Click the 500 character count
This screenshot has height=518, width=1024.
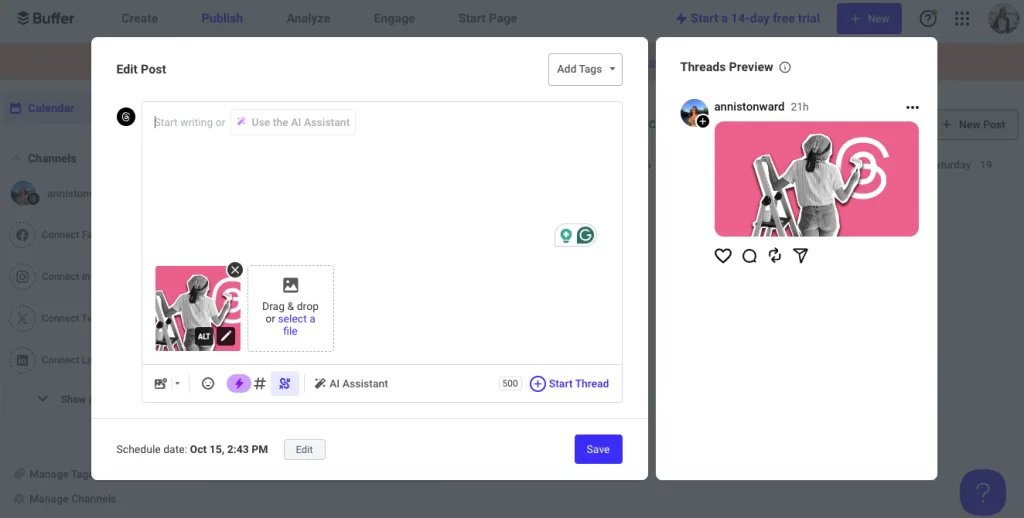(x=510, y=383)
